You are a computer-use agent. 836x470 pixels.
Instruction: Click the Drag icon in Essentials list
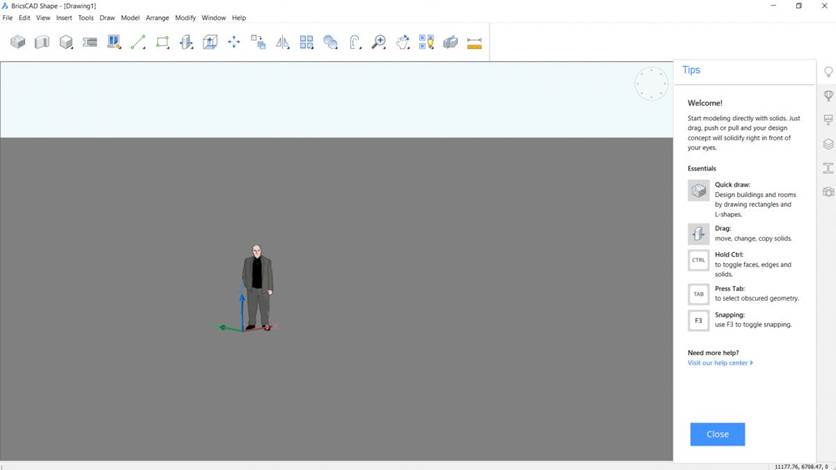click(x=698, y=233)
